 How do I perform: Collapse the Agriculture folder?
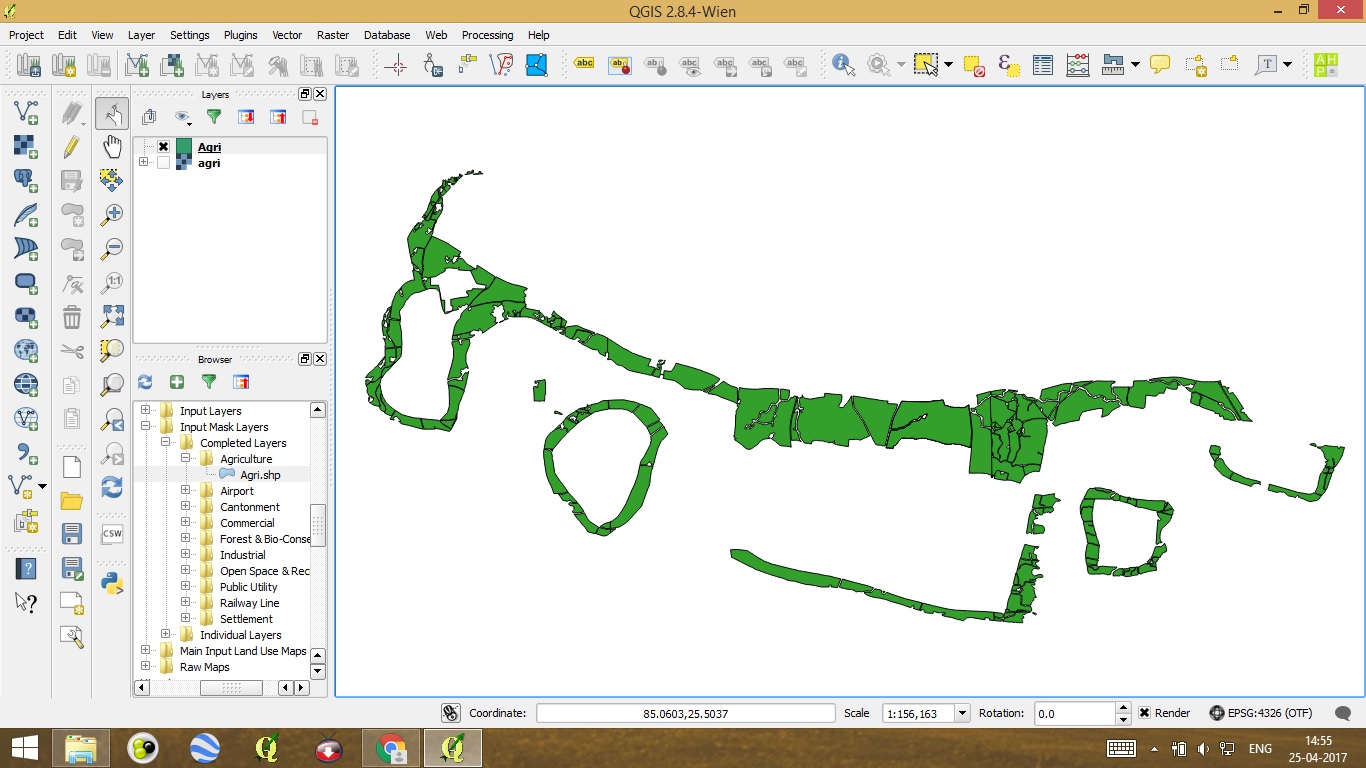186,459
